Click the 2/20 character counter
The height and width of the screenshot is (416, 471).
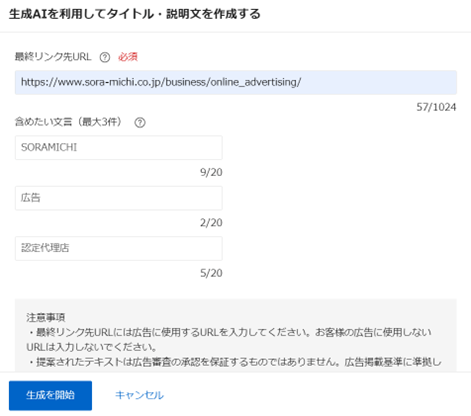211,223
